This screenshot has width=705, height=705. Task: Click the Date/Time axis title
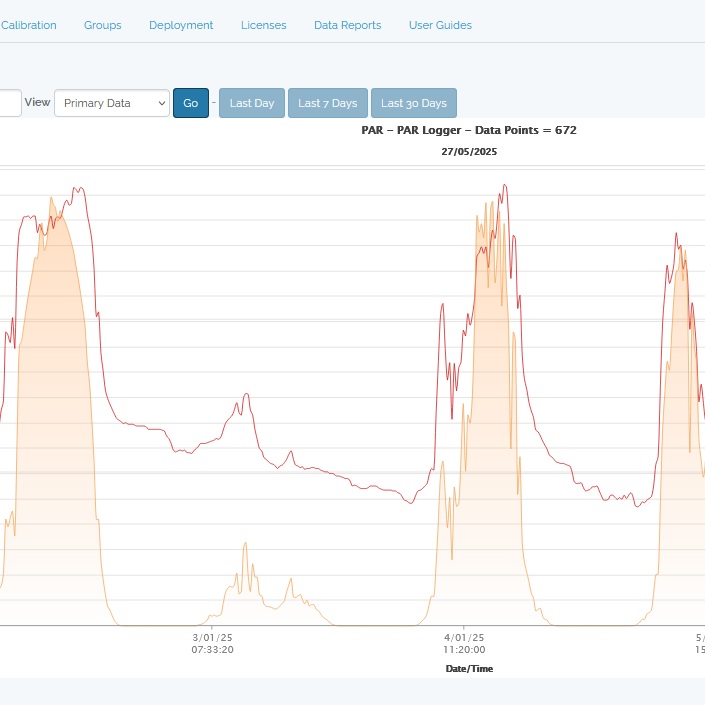pyautogui.click(x=468, y=668)
